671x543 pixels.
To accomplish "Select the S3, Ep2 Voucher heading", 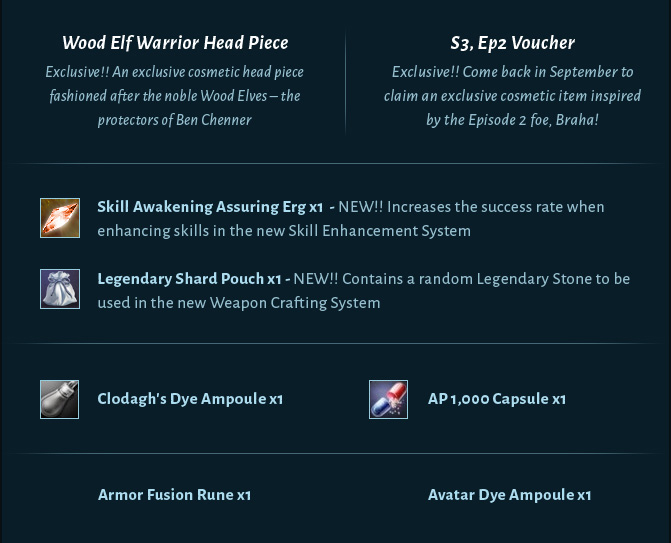I will 512,43.
